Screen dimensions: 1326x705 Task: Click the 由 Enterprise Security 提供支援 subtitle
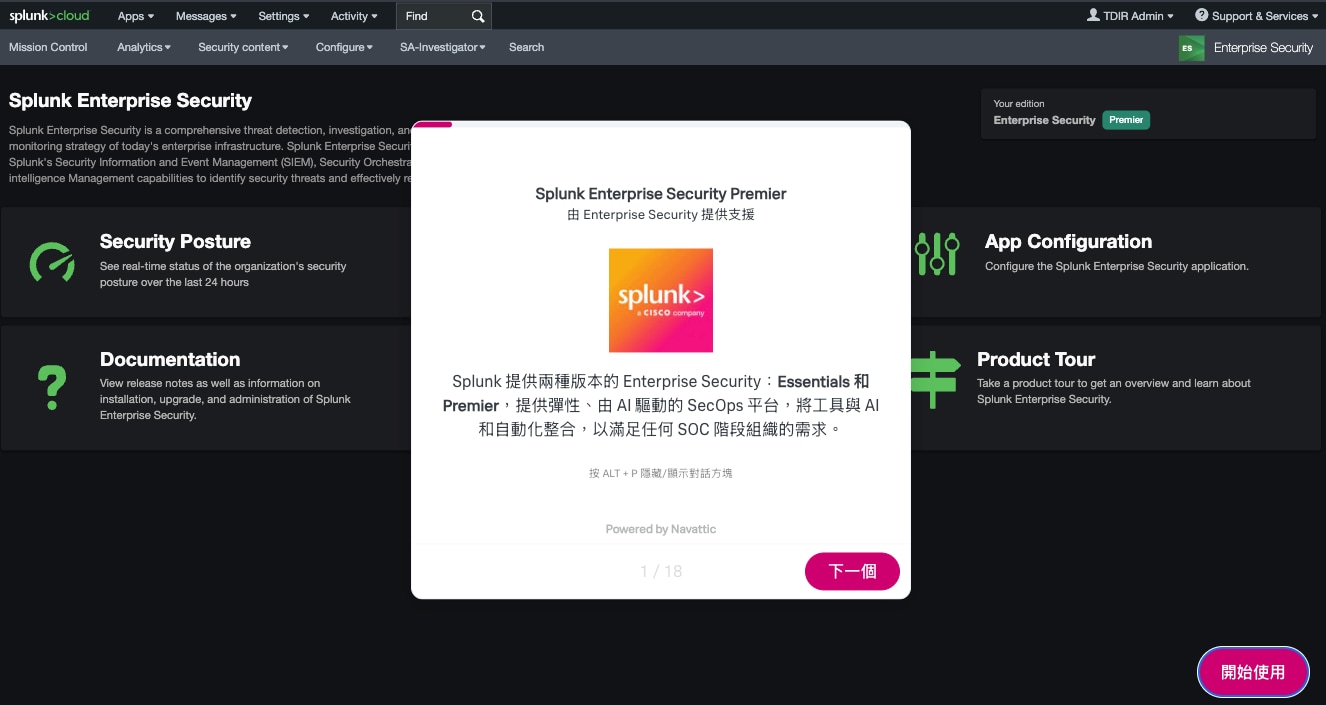pyautogui.click(x=661, y=215)
